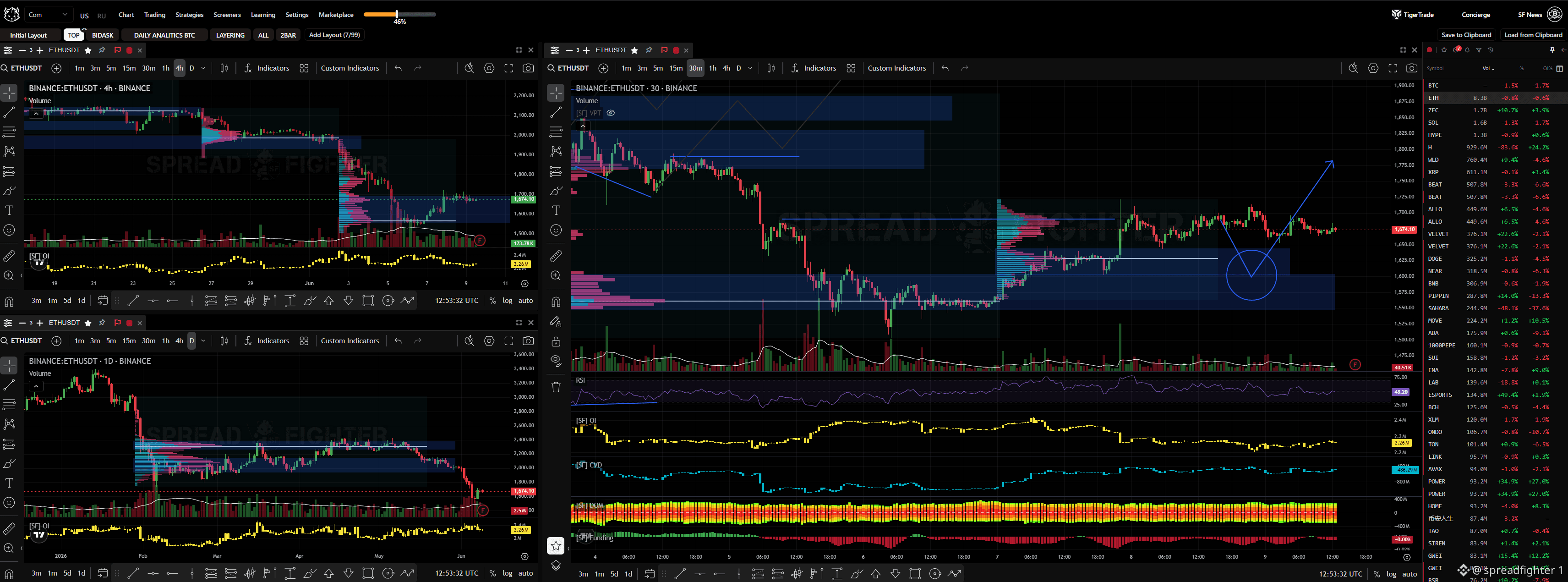Viewport: 1568px width, 582px height.
Task: Switch to the LAYERING layout tab
Action: click(x=230, y=35)
